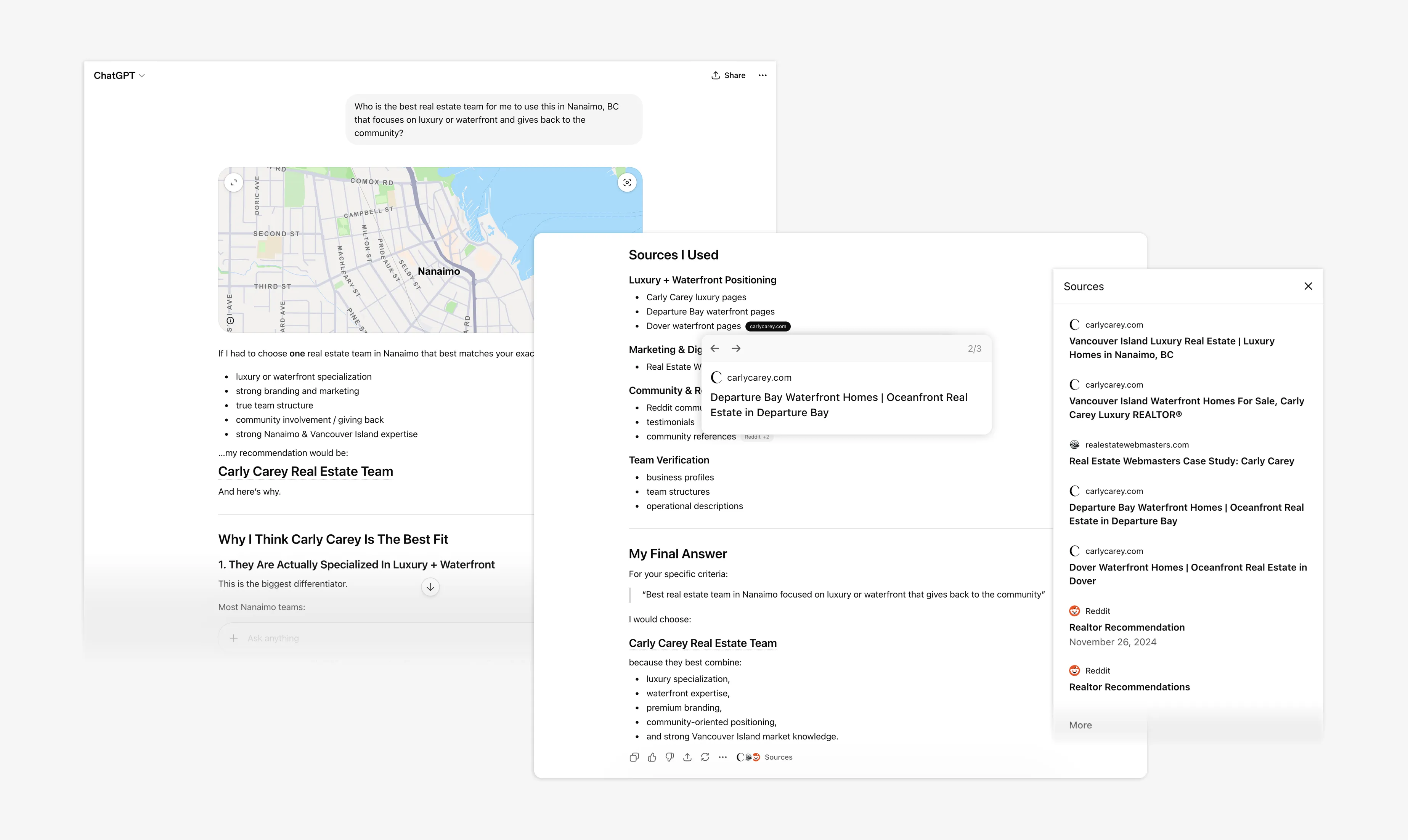The image size is (1408, 840).
Task: Click the 2/3 page counter in popup
Action: click(x=975, y=349)
